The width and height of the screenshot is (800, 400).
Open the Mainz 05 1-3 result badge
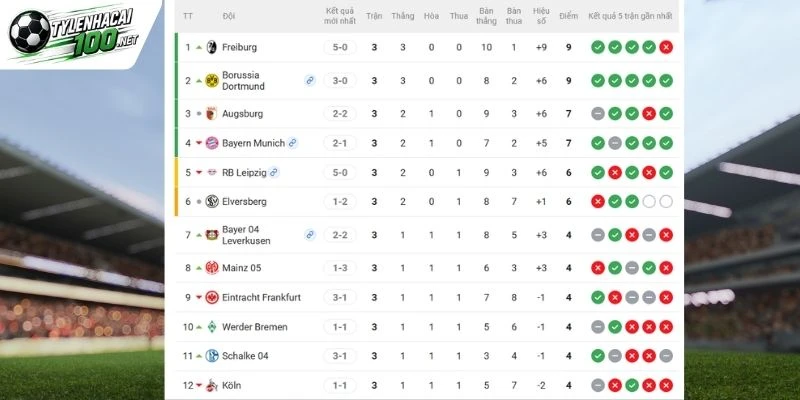(x=340, y=268)
